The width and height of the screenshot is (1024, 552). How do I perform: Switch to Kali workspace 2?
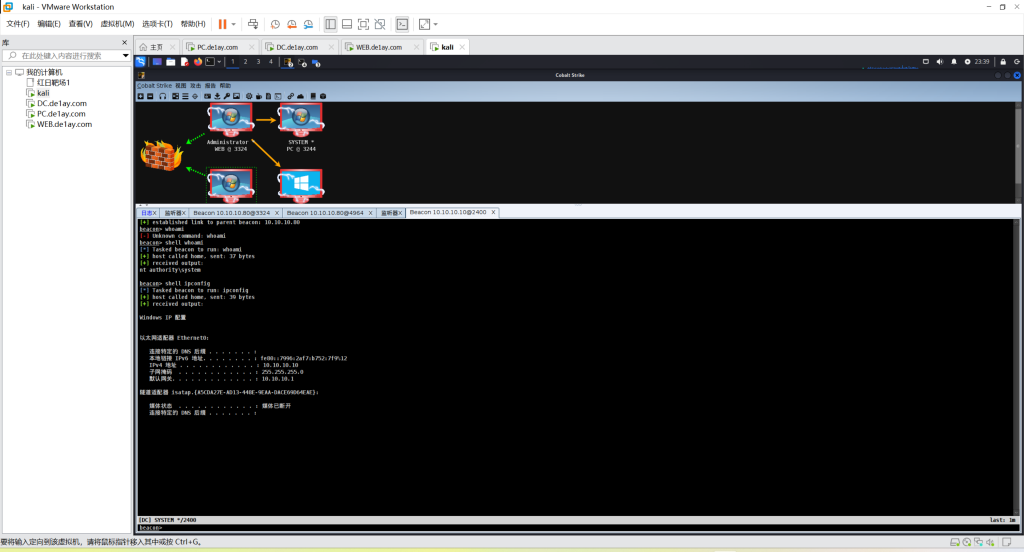246,61
